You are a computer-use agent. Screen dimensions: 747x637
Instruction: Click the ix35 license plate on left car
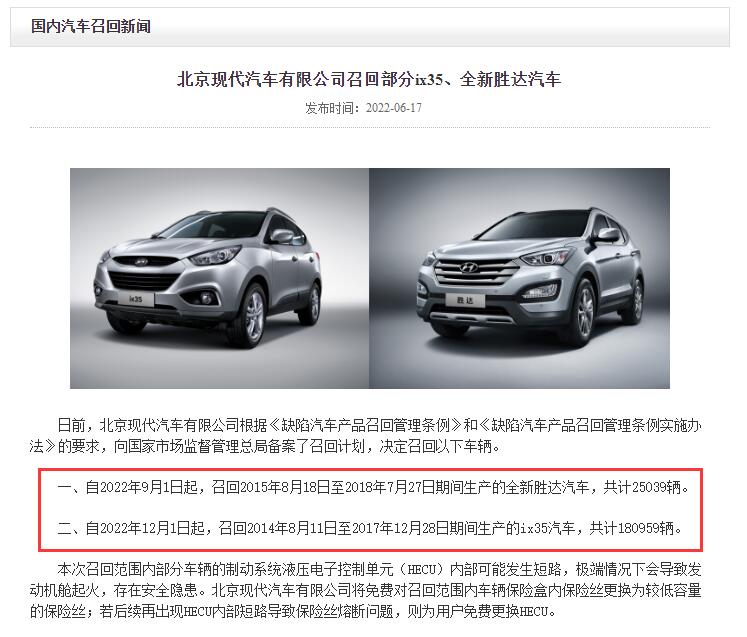click(136, 299)
